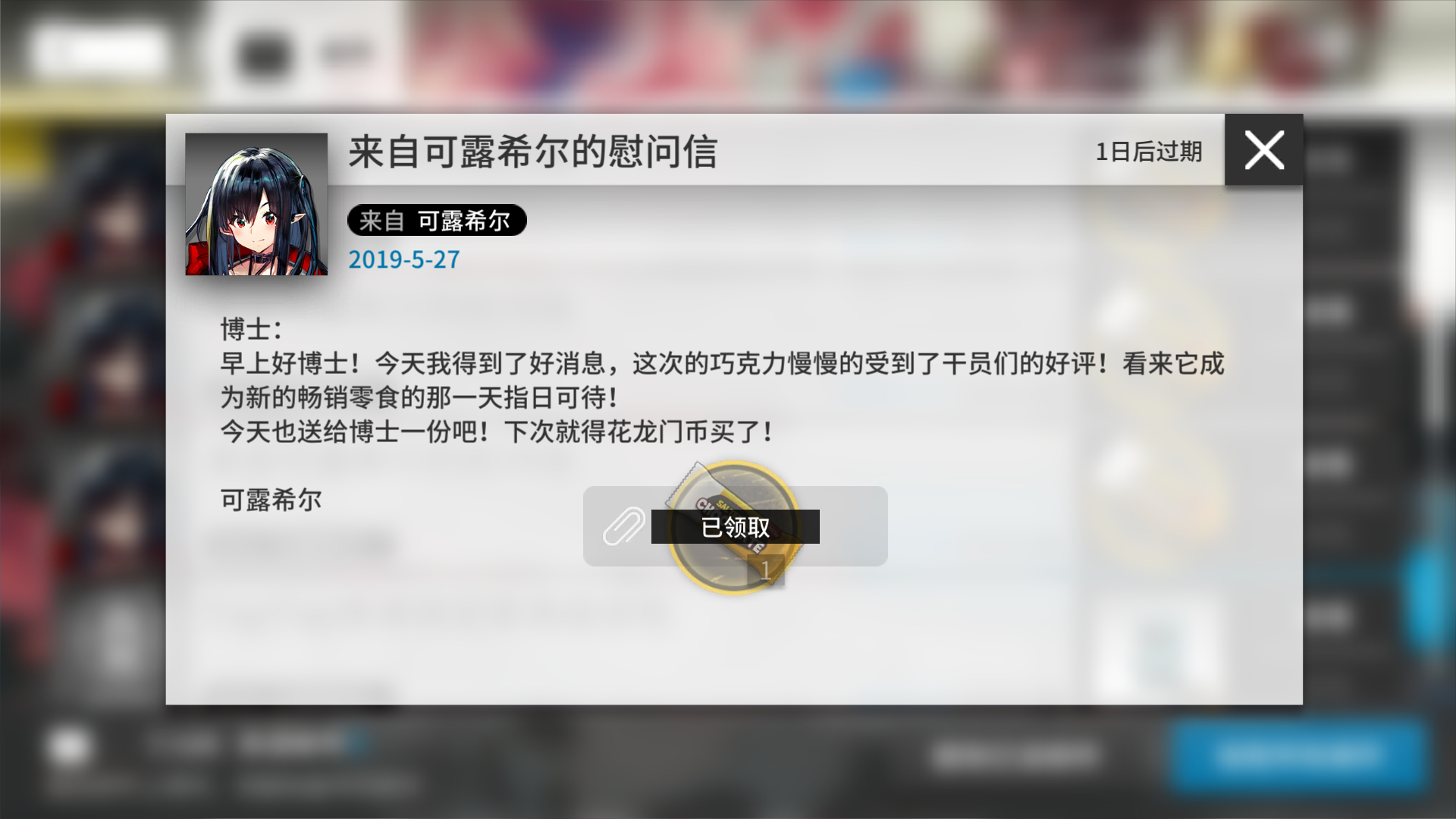Click the message line starting 今天也送给博士一份吧
This screenshot has height=819, width=1456.
pyautogui.click(x=496, y=431)
